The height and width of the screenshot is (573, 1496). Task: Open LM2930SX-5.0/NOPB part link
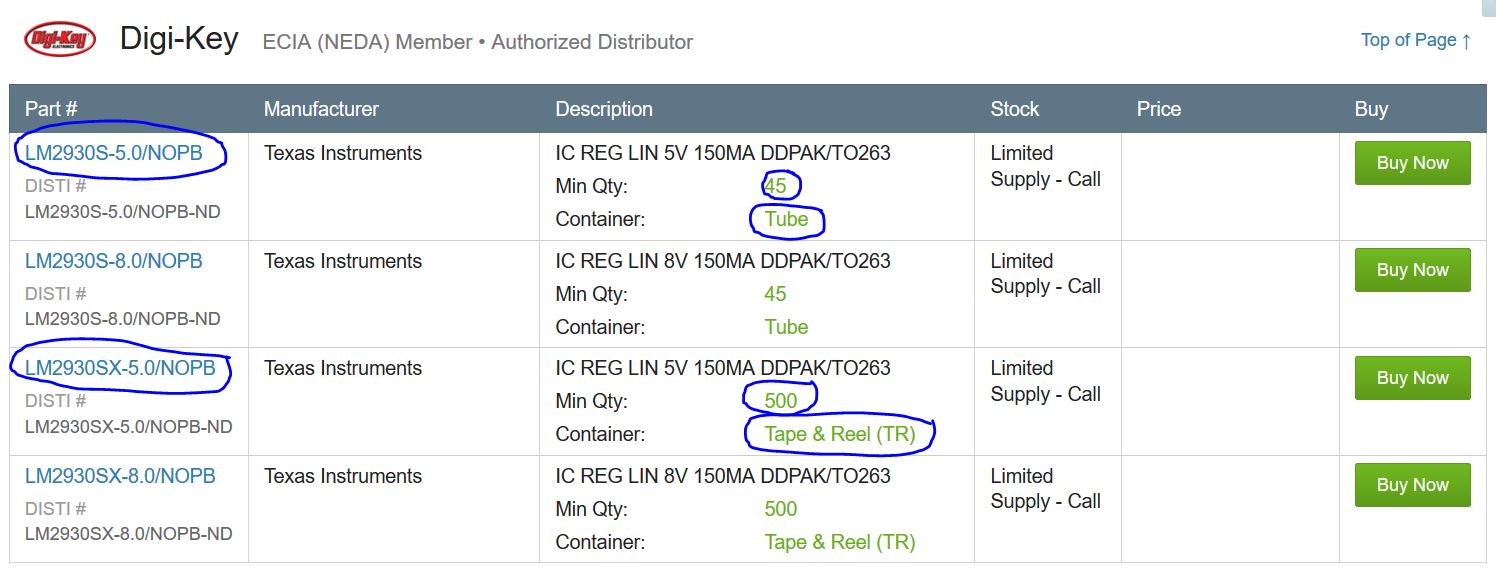[120, 368]
